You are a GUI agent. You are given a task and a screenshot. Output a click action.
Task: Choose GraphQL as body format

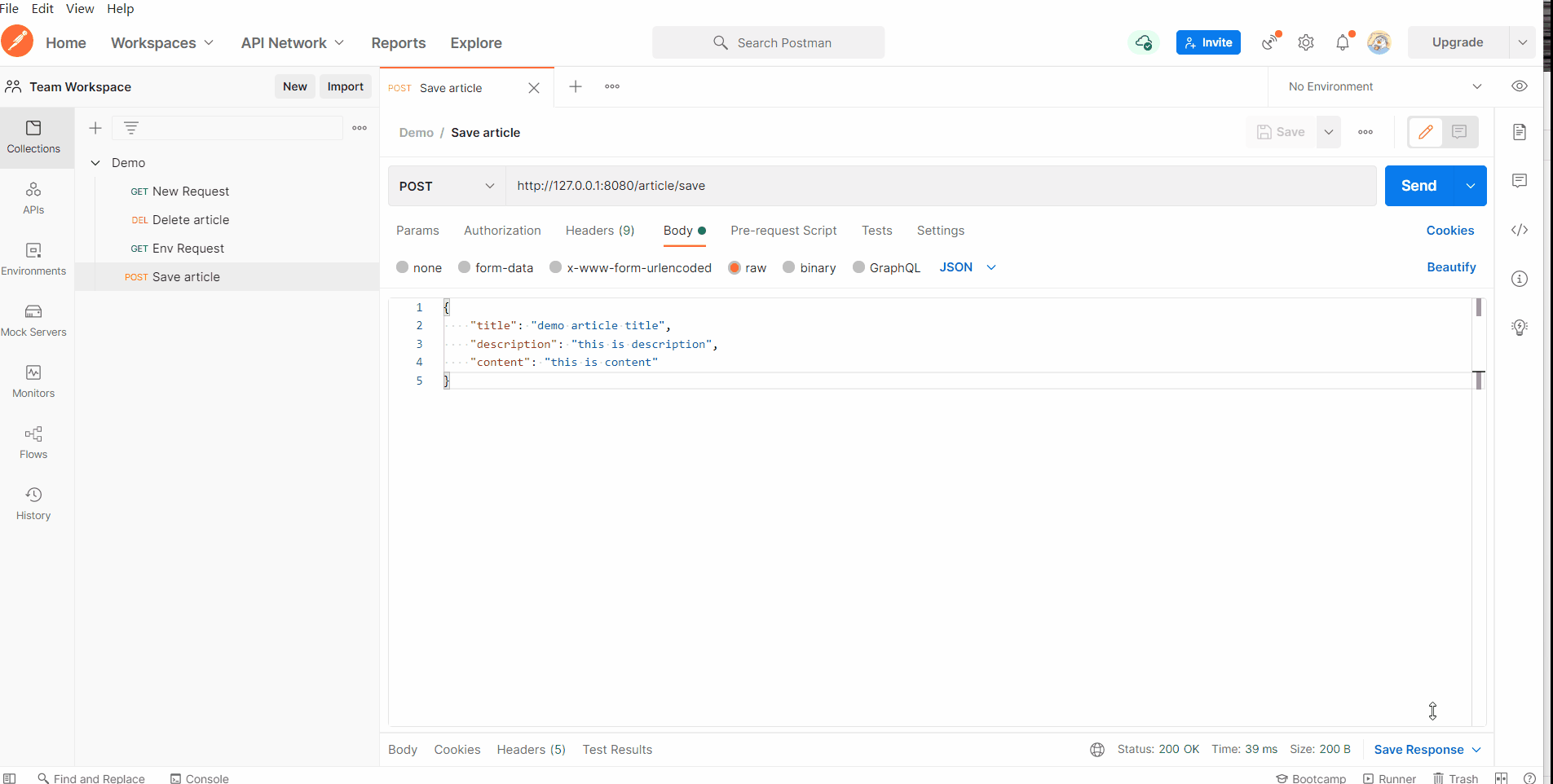[895, 267]
